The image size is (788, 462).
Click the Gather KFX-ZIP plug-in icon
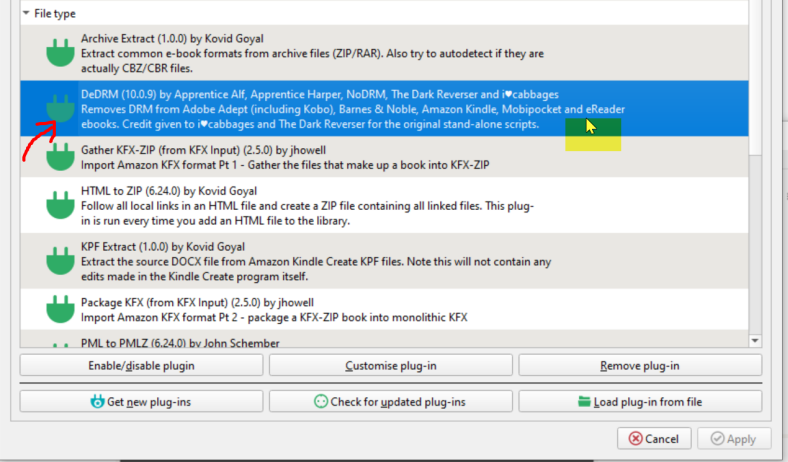click(60, 157)
